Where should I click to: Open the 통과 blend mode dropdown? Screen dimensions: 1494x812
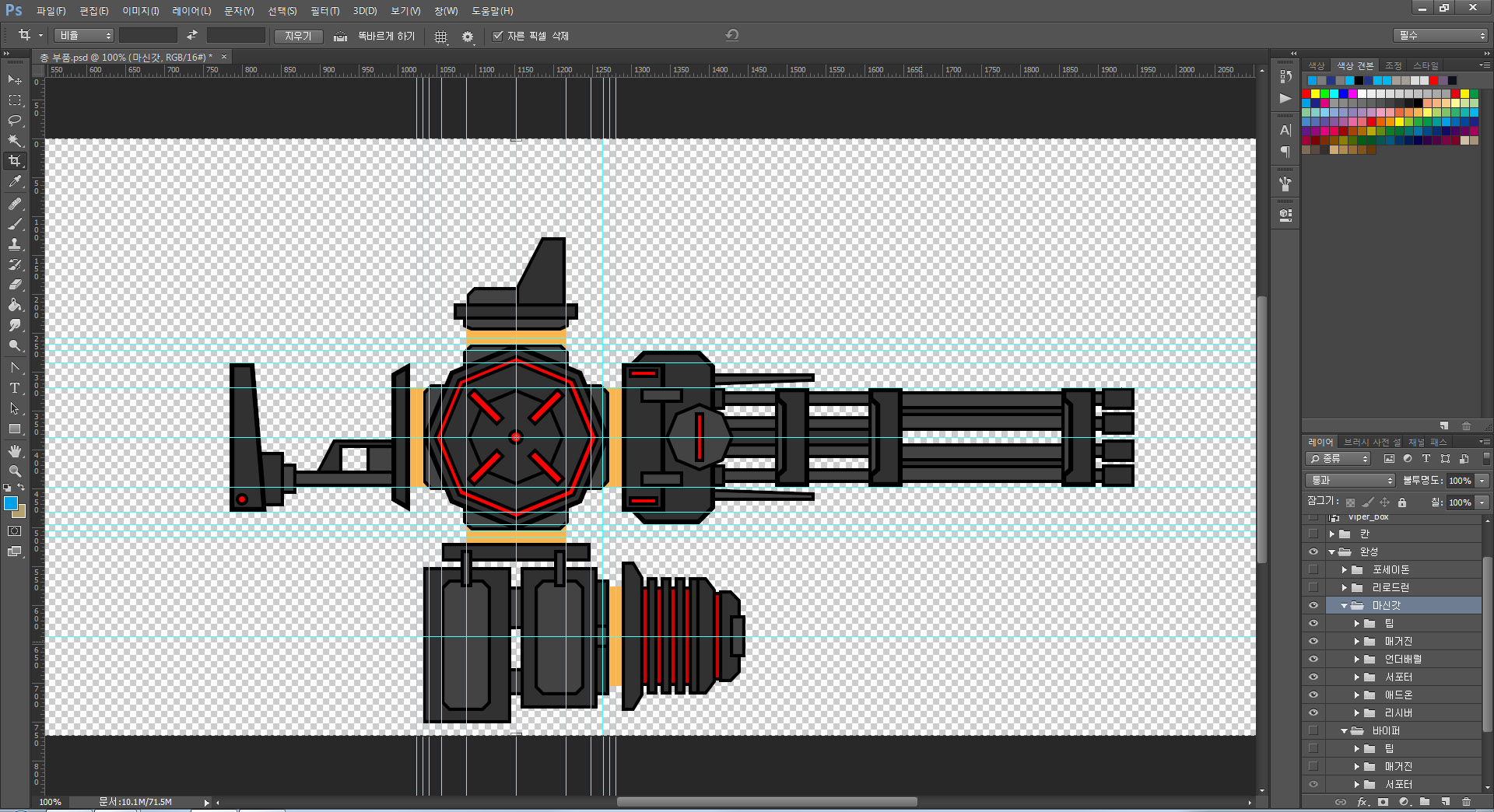click(1349, 481)
